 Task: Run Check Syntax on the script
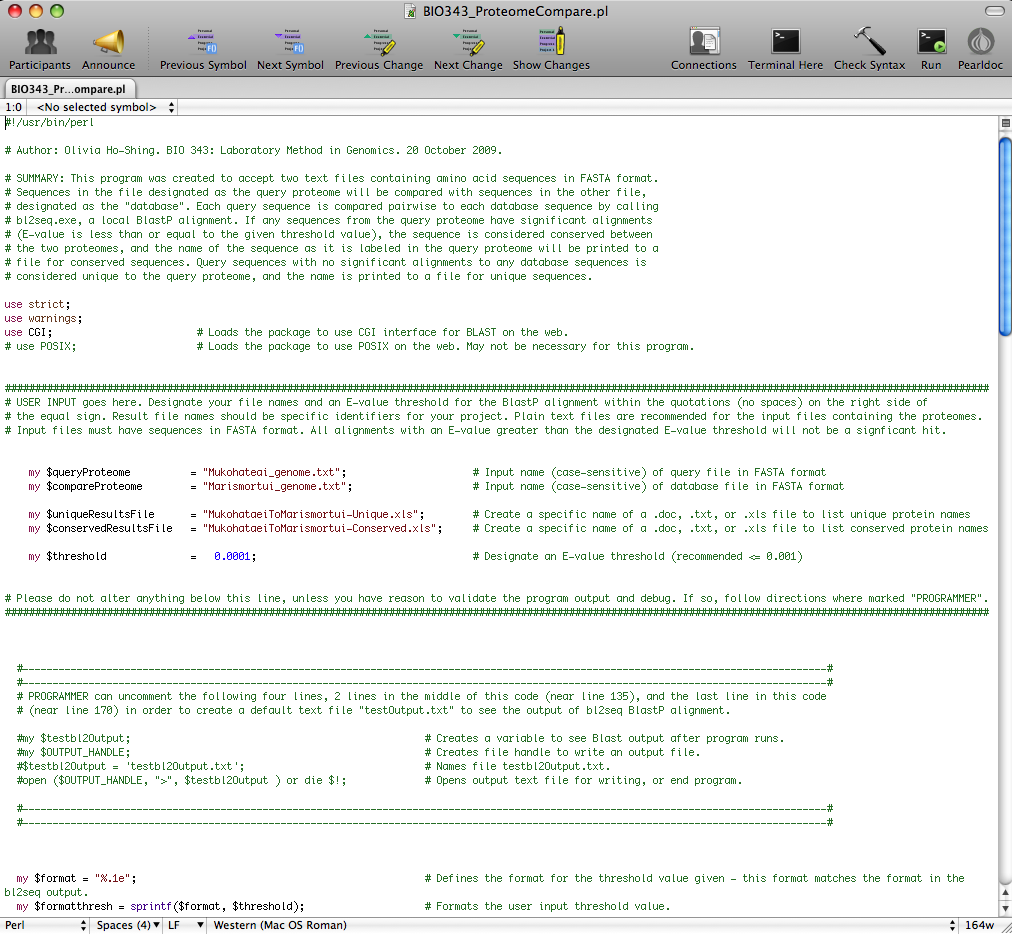pyautogui.click(x=869, y=49)
